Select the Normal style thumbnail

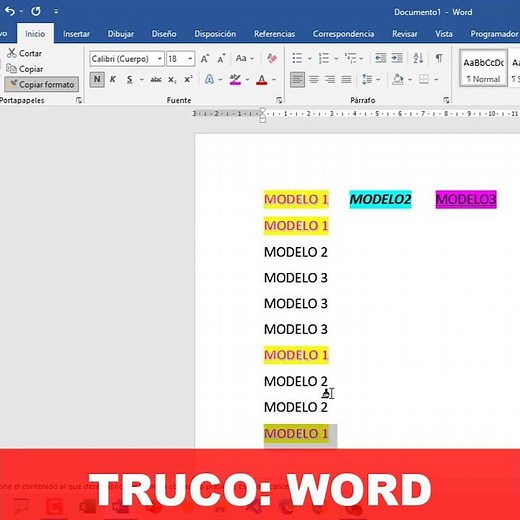pos(483,68)
